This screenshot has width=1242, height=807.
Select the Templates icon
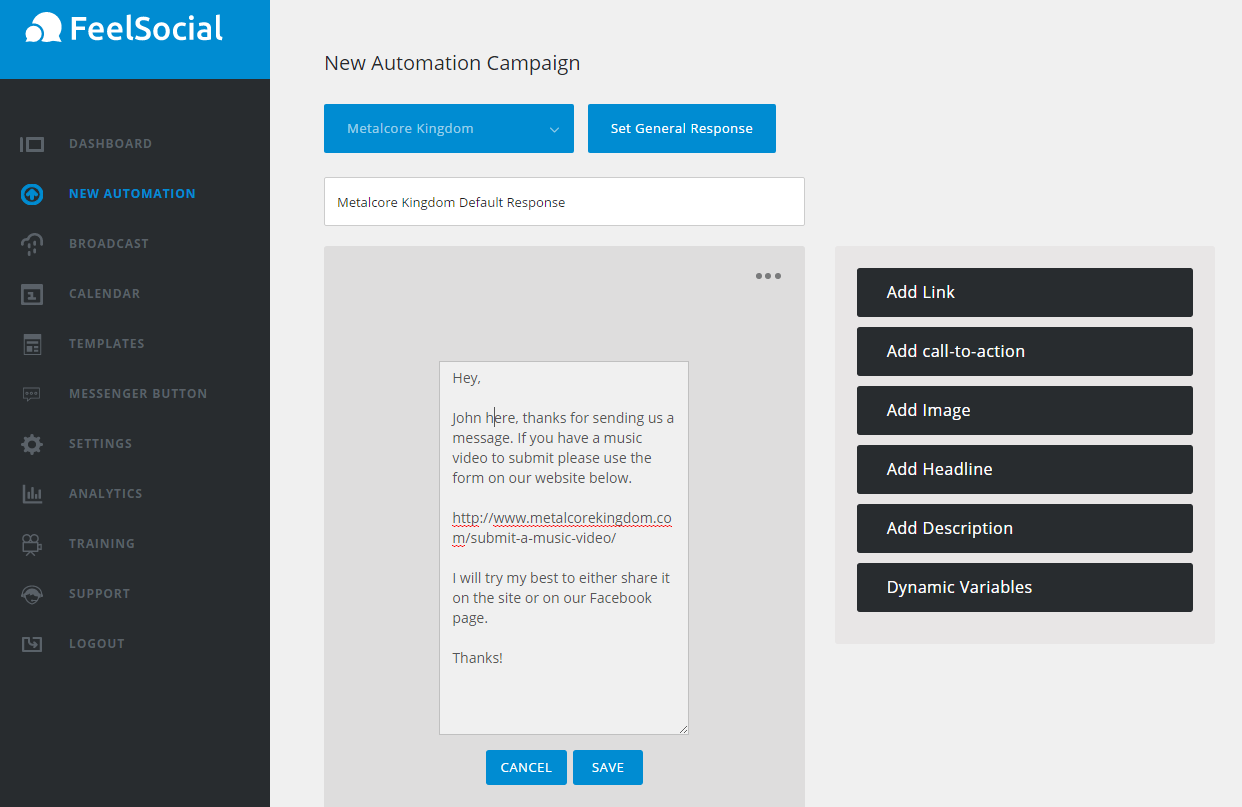[x=32, y=344]
